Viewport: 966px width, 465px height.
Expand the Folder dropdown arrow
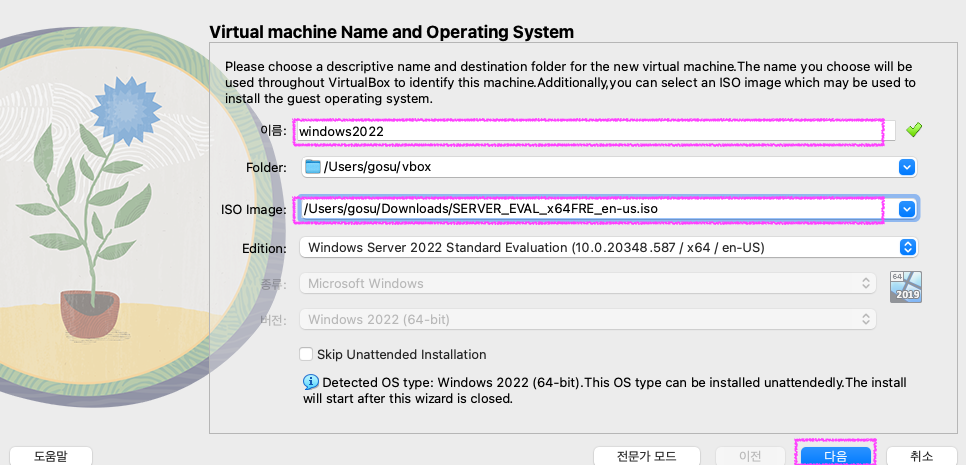tap(906, 167)
